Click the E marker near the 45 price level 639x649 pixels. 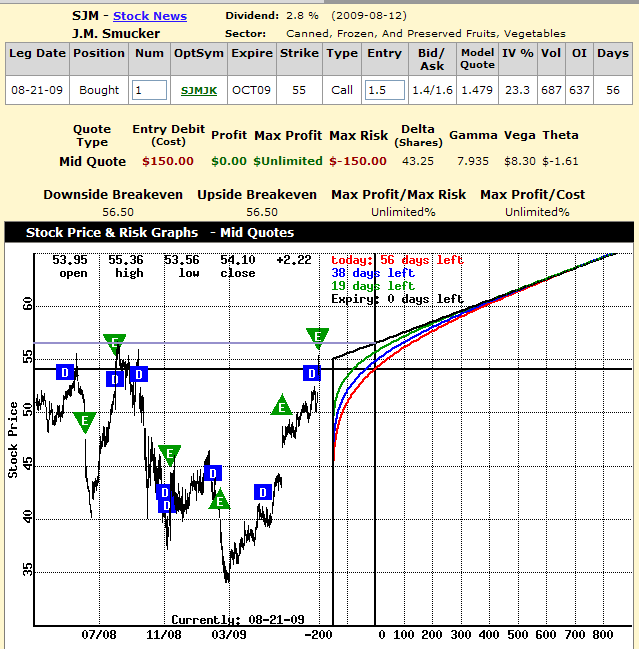pyautogui.click(x=169, y=455)
